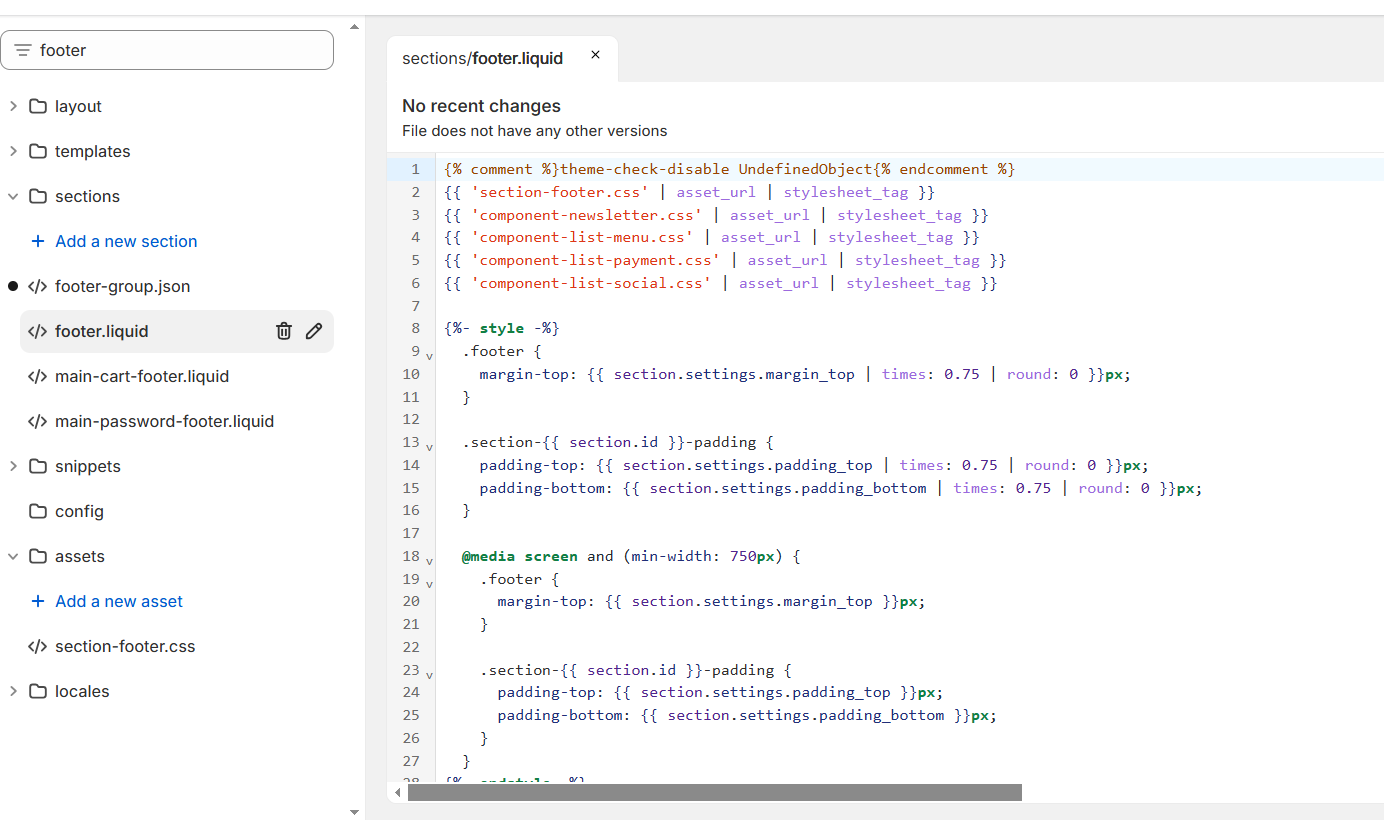Click the sections folder icon

[x=38, y=196]
